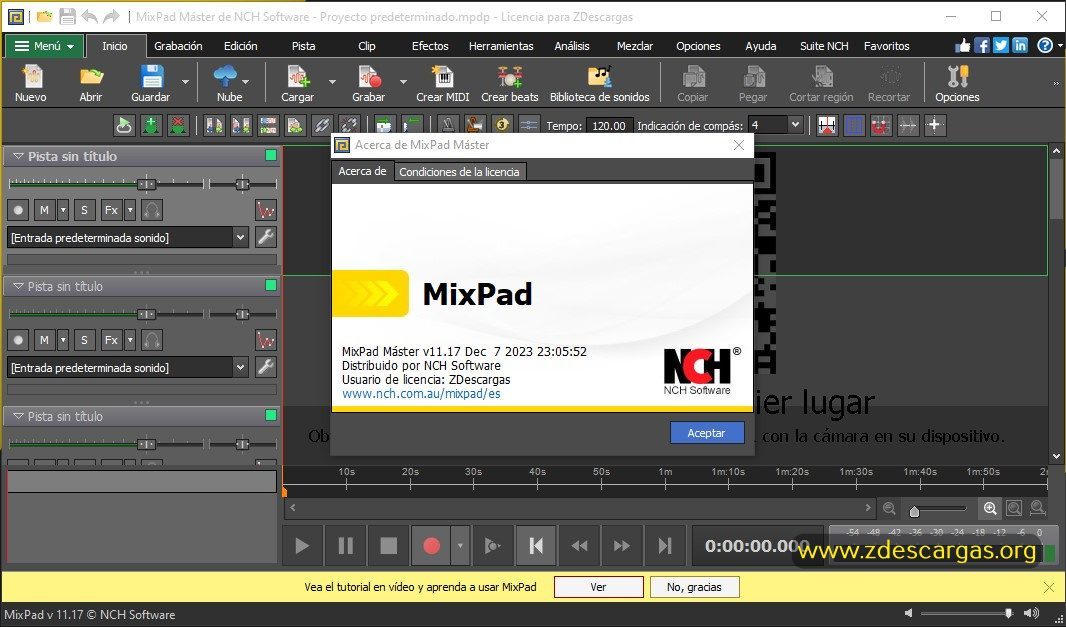Solo the second track with S
This screenshot has height=627, width=1066.
[84, 340]
